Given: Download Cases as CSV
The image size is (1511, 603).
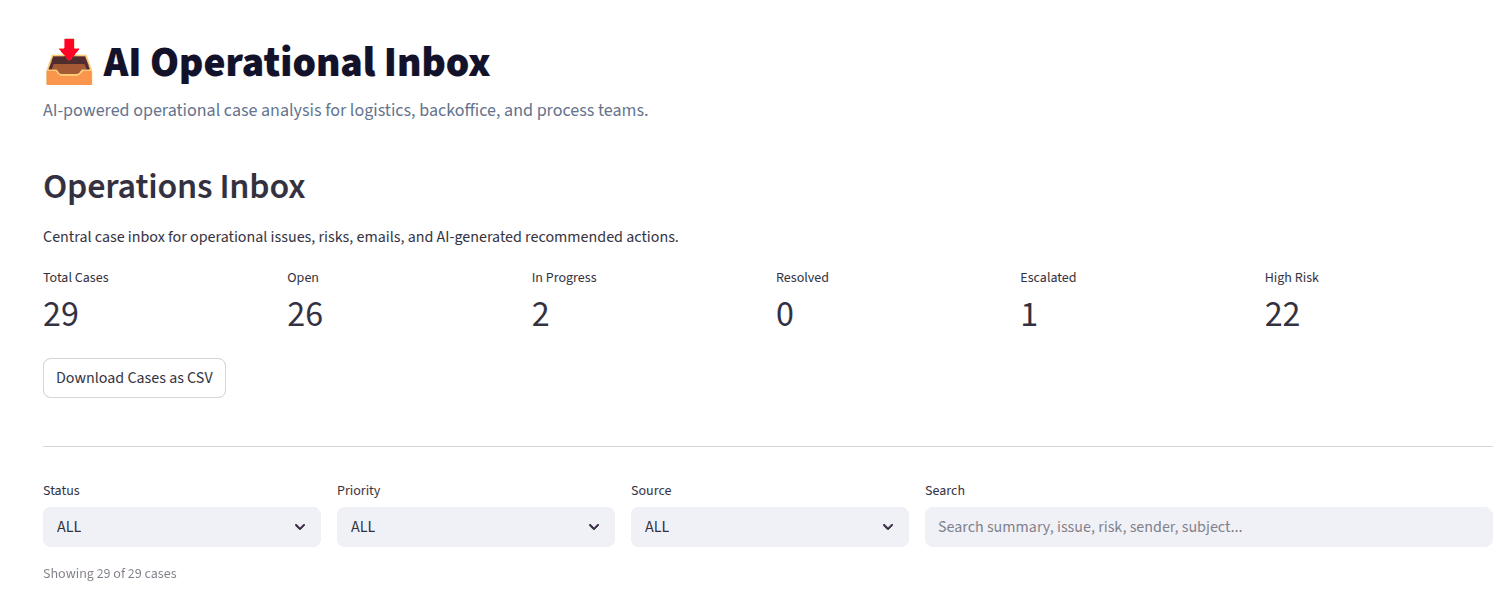Looking at the screenshot, I should click(134, 378).
